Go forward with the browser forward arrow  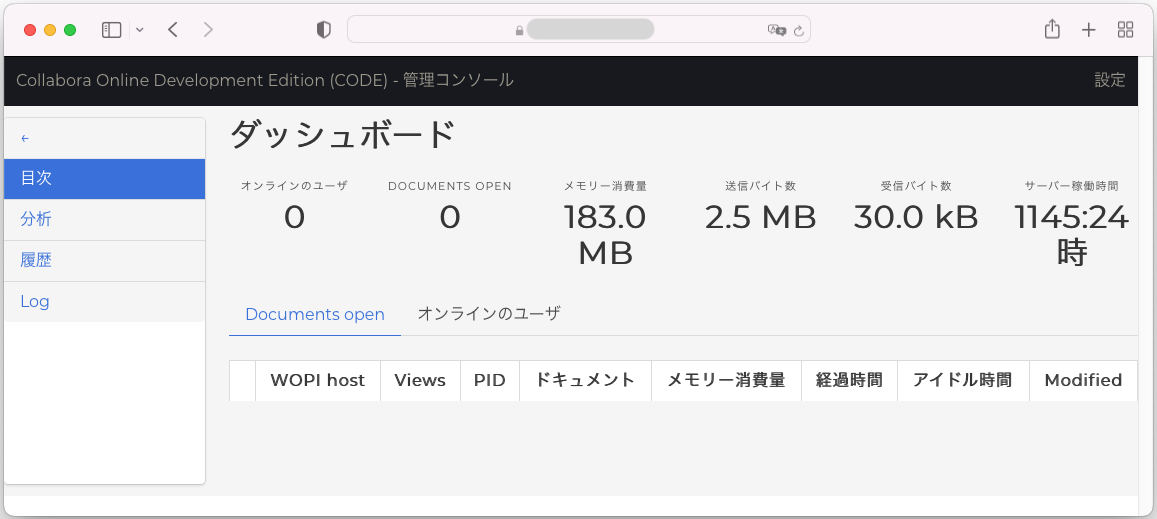point(208,30)
